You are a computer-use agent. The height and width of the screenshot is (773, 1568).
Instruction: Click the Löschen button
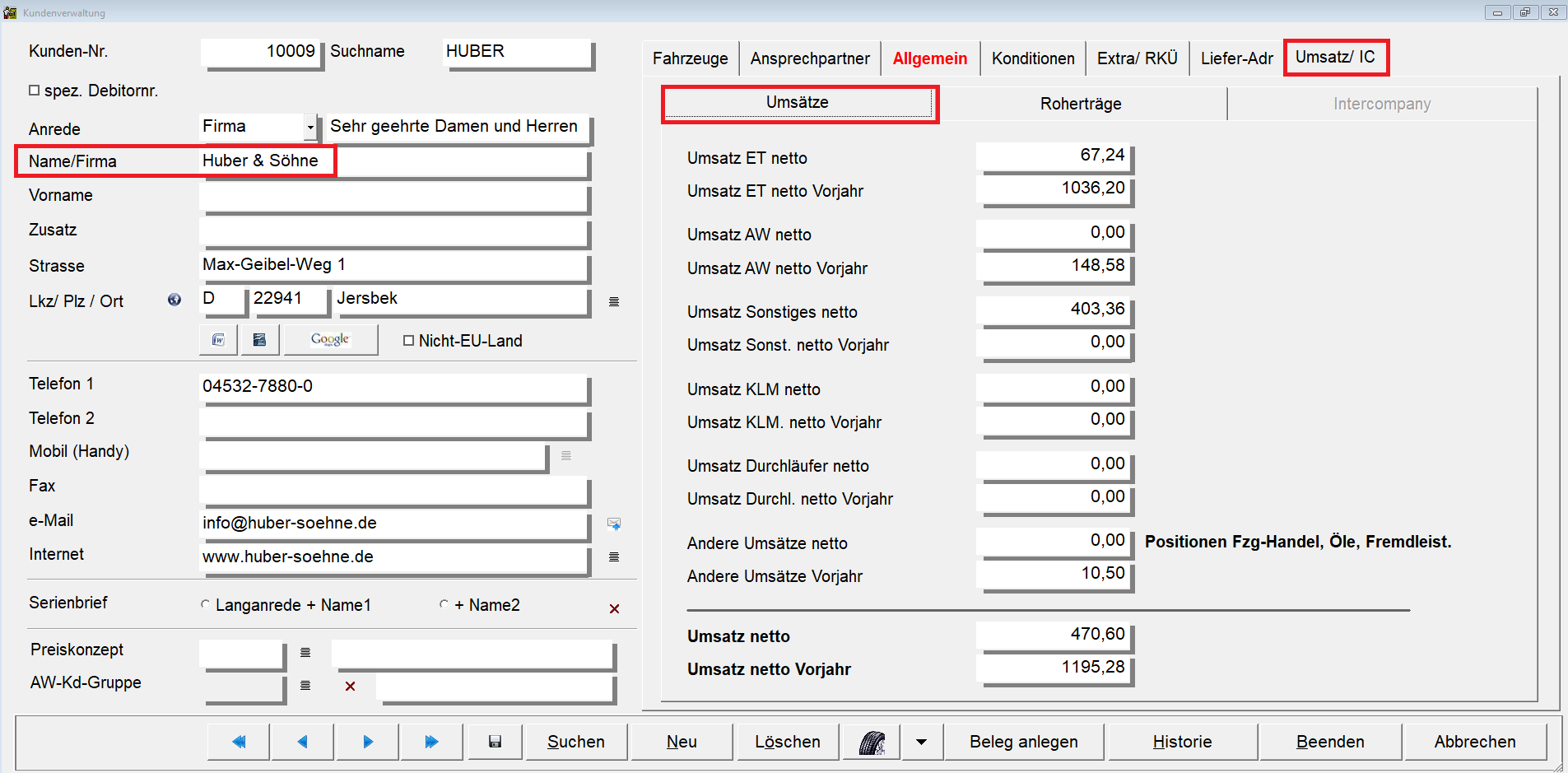[788, 742]
